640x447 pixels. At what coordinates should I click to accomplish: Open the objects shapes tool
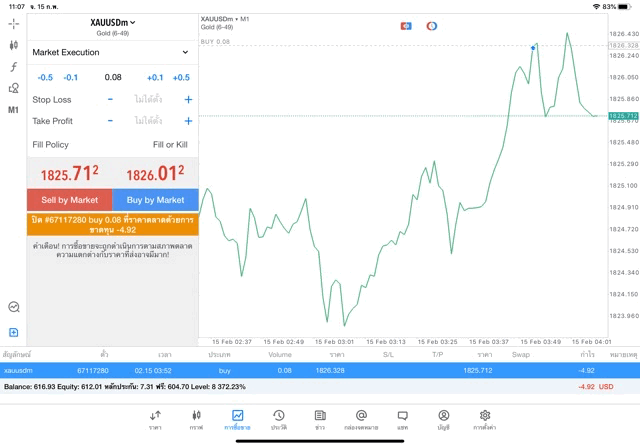click(13, 88)
